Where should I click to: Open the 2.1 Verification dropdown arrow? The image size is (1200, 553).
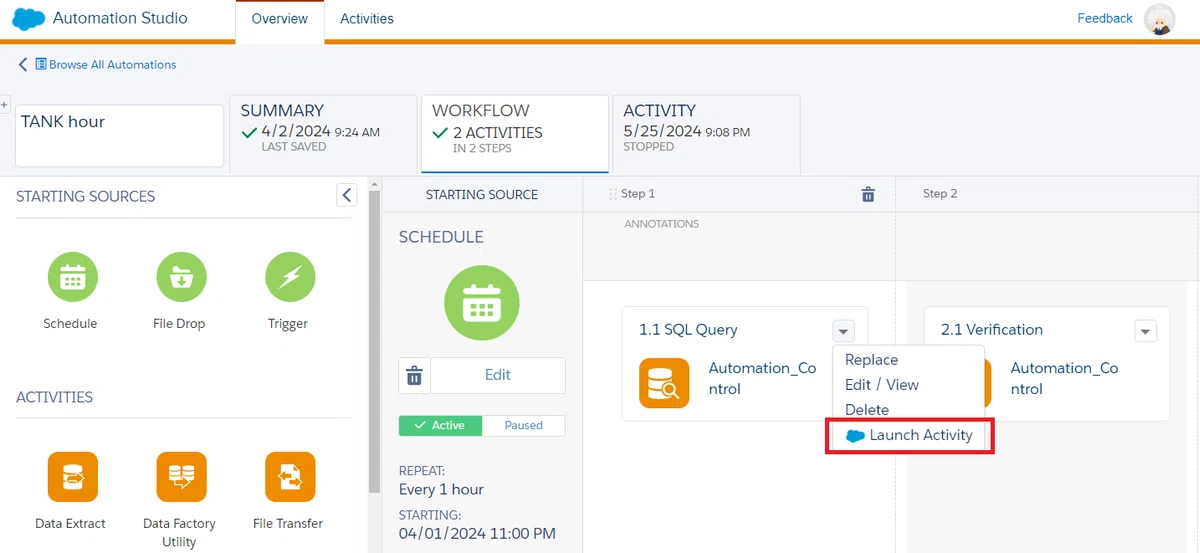click(1145, 331)
